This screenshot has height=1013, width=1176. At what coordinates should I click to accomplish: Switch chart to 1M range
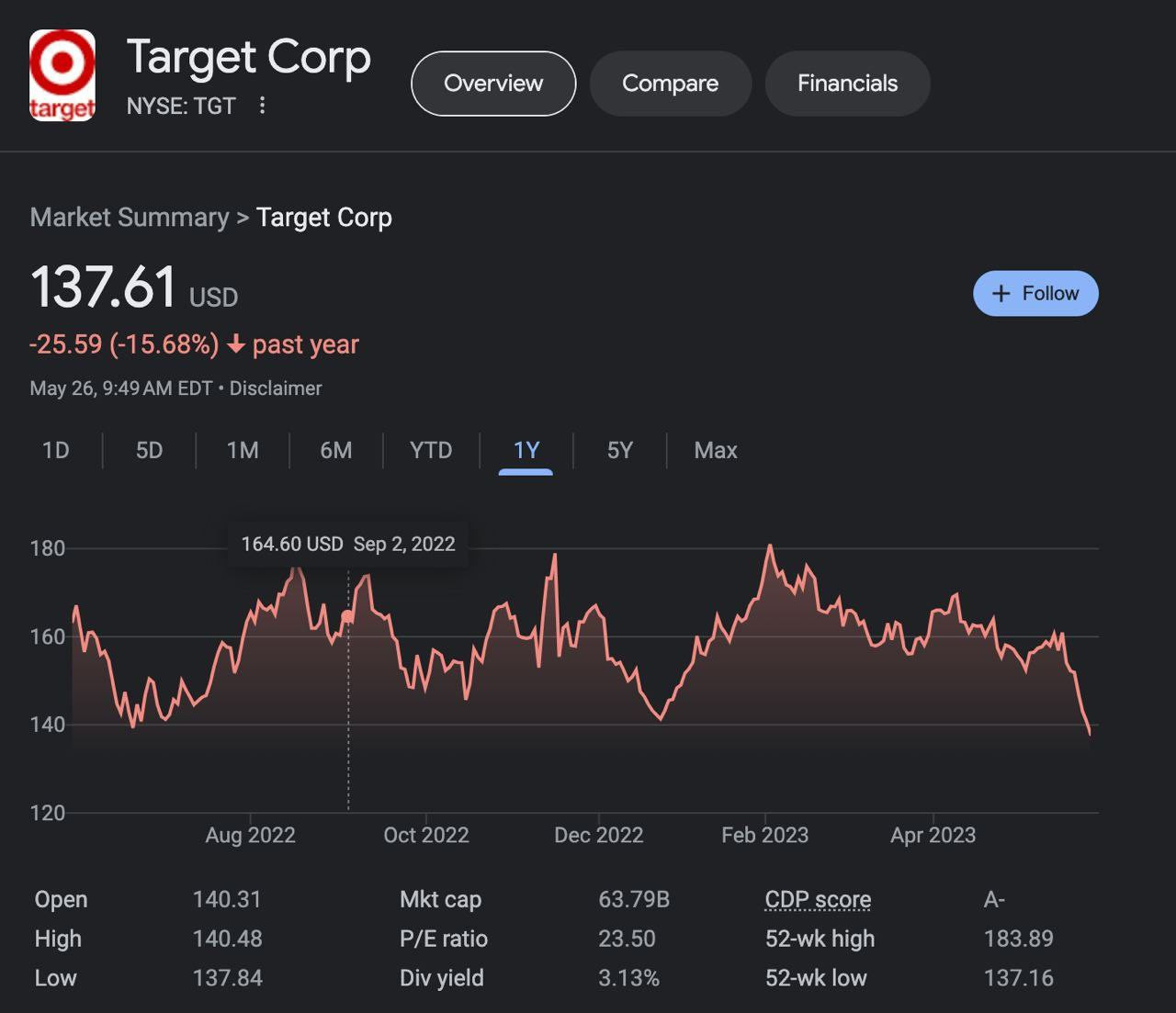pos(243,450)
